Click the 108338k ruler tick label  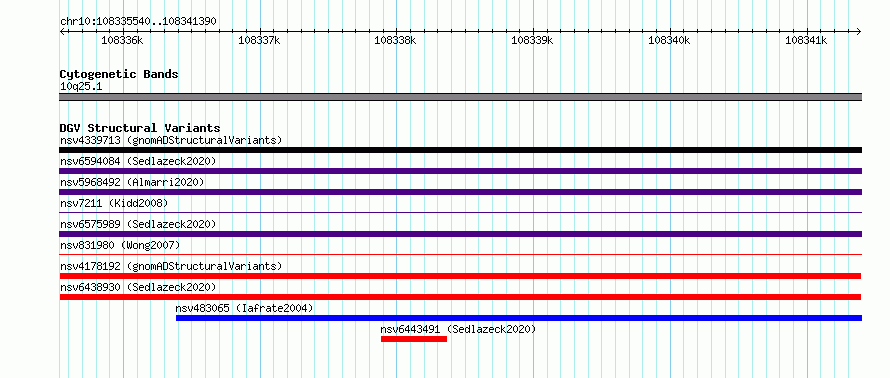click(395, 40)
